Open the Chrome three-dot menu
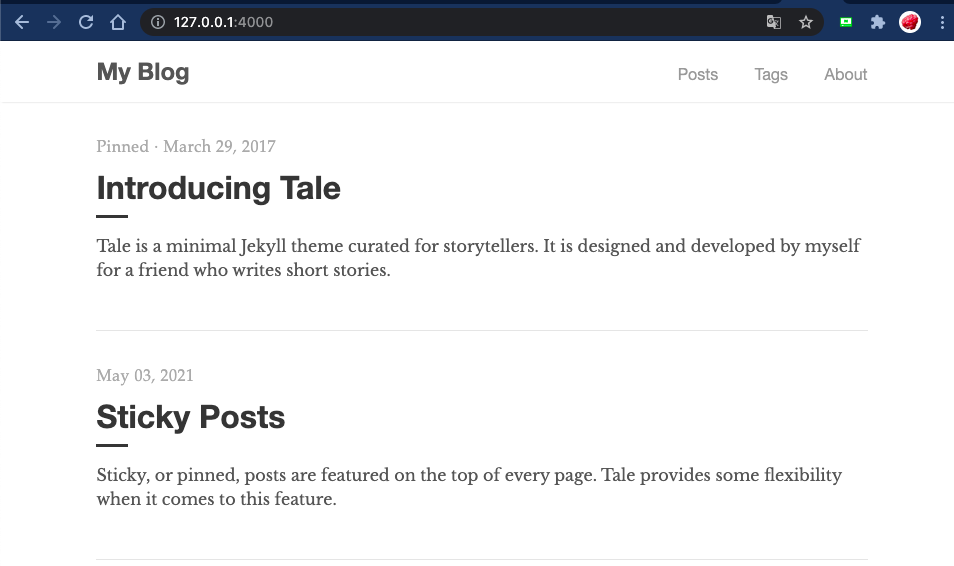Screen dimensions: 954x566 [942, 23]
